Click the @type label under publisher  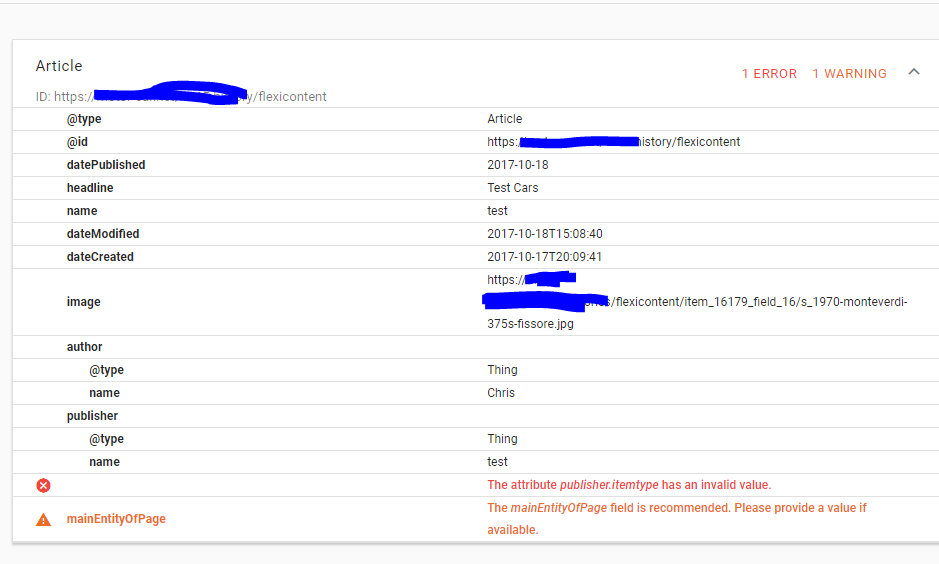coord(107,439)
